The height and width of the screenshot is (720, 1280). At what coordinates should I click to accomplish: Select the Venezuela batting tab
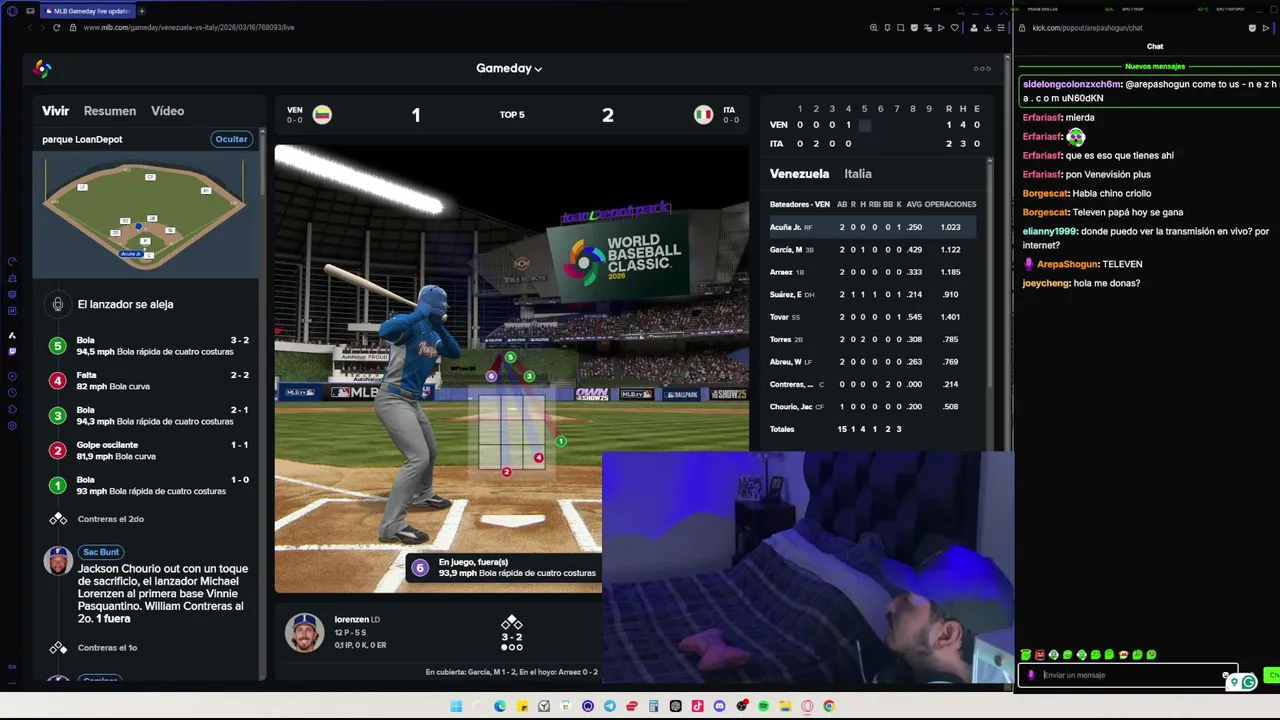(x=799, y=174)
